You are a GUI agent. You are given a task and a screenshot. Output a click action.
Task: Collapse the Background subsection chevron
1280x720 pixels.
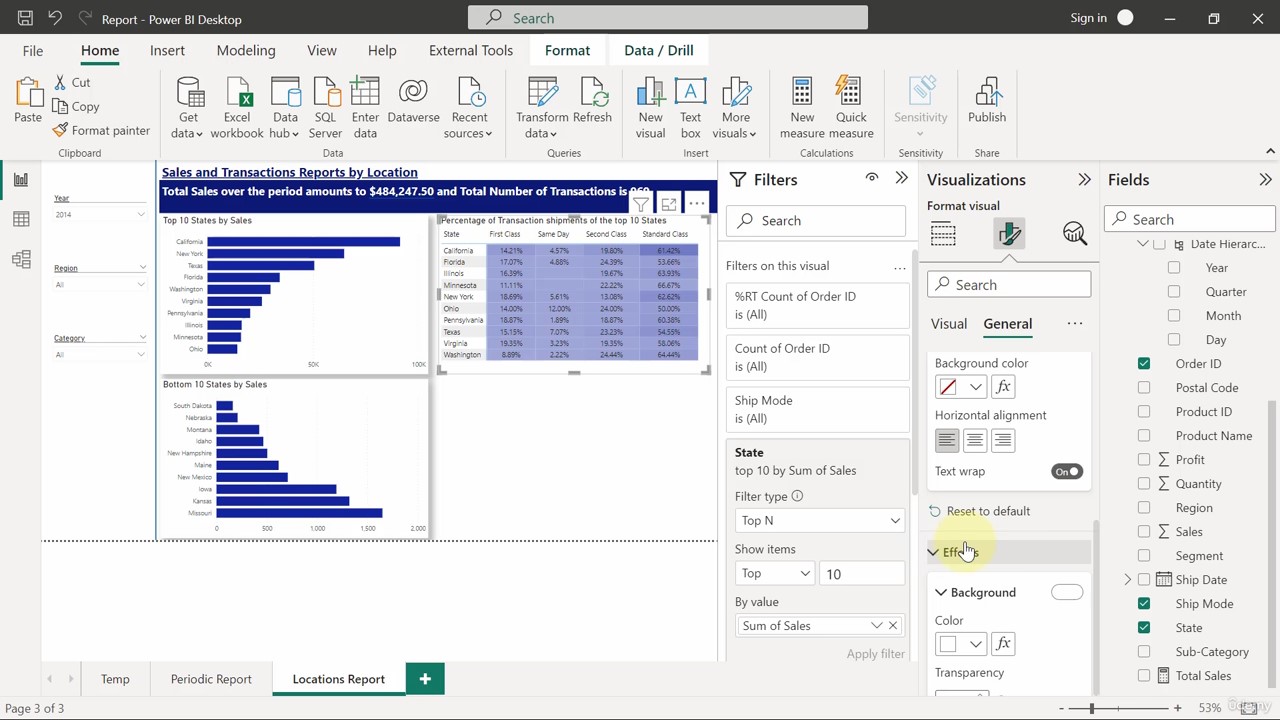pyautogui.click(x=941, y=593)
